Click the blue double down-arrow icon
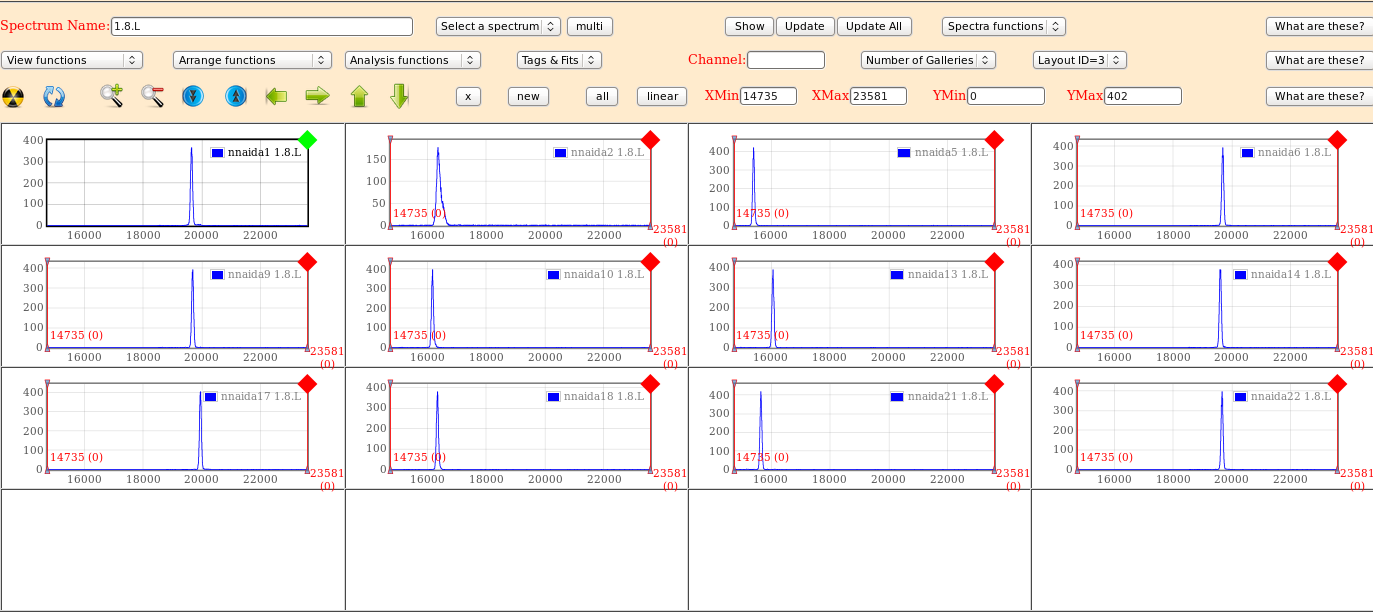1373x612 pixels. [193, 96]
